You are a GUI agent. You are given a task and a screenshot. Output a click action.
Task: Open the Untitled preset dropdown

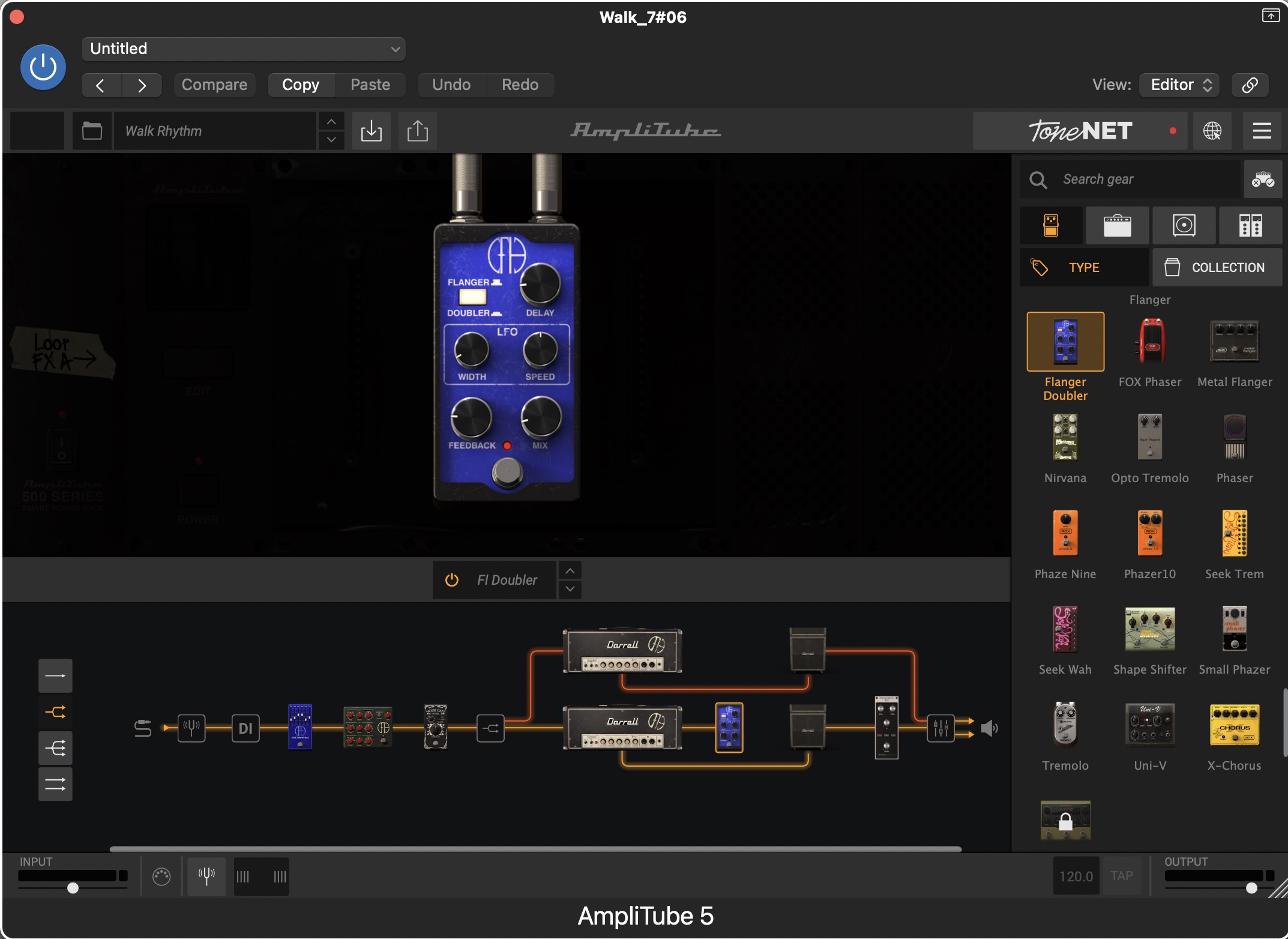(243, 49)
